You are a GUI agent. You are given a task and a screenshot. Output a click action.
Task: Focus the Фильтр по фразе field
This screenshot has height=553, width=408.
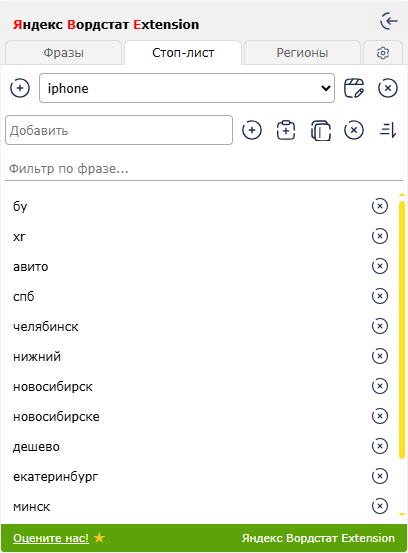204,169
